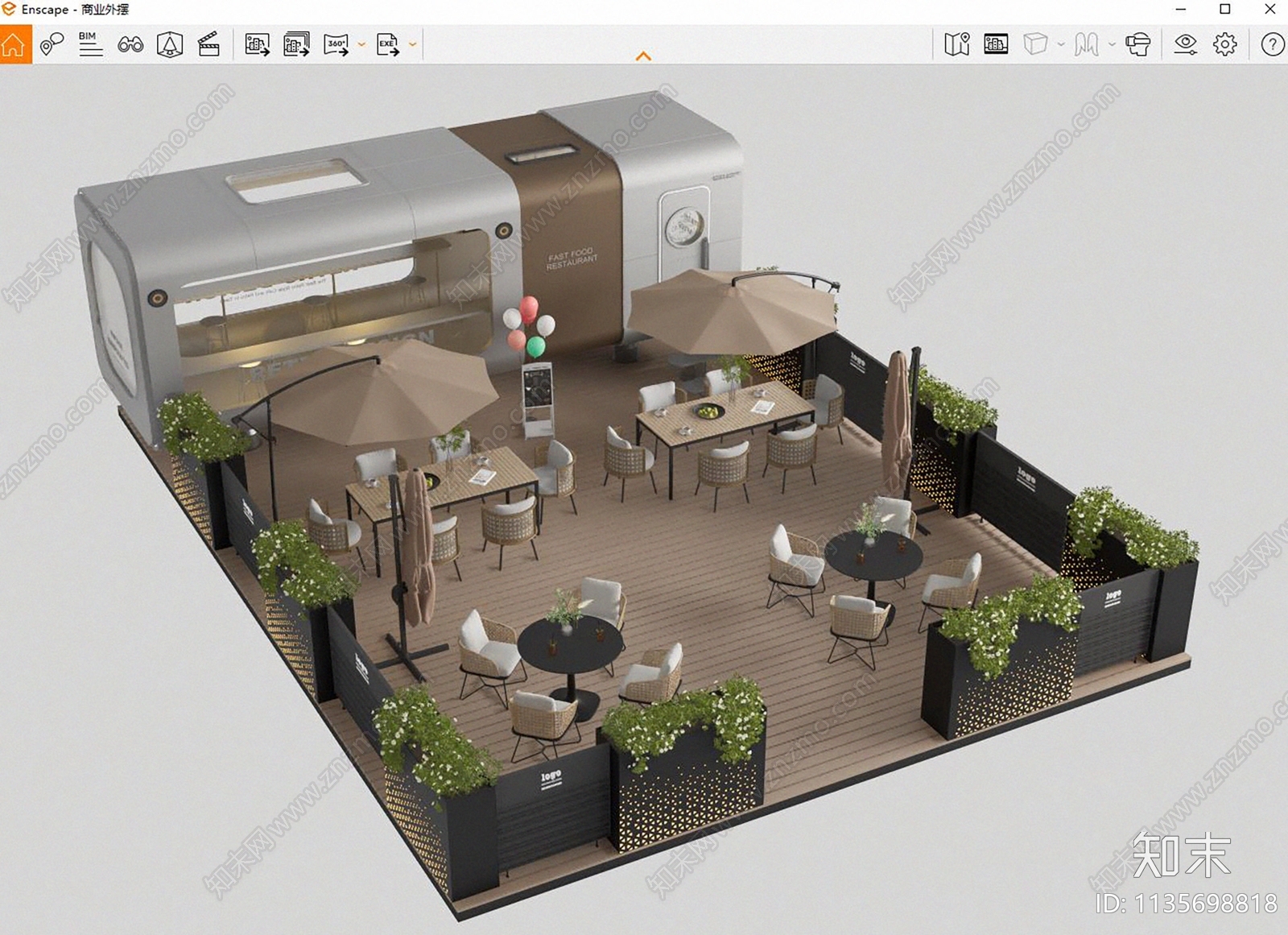Collapse the toolbar with the orange chevron

coord(643,56)
